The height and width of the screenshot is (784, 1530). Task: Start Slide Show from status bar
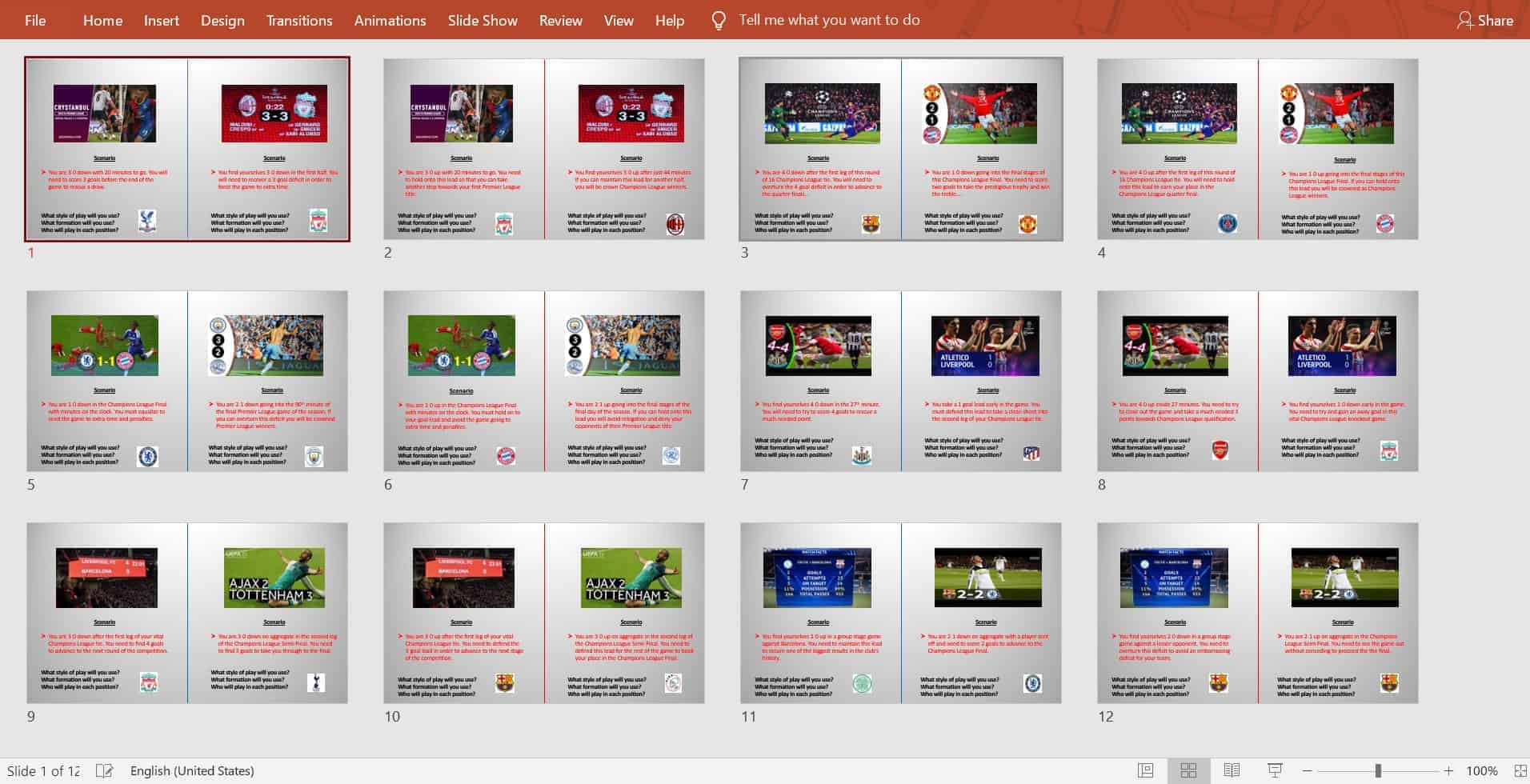(x=1275, y=770)
